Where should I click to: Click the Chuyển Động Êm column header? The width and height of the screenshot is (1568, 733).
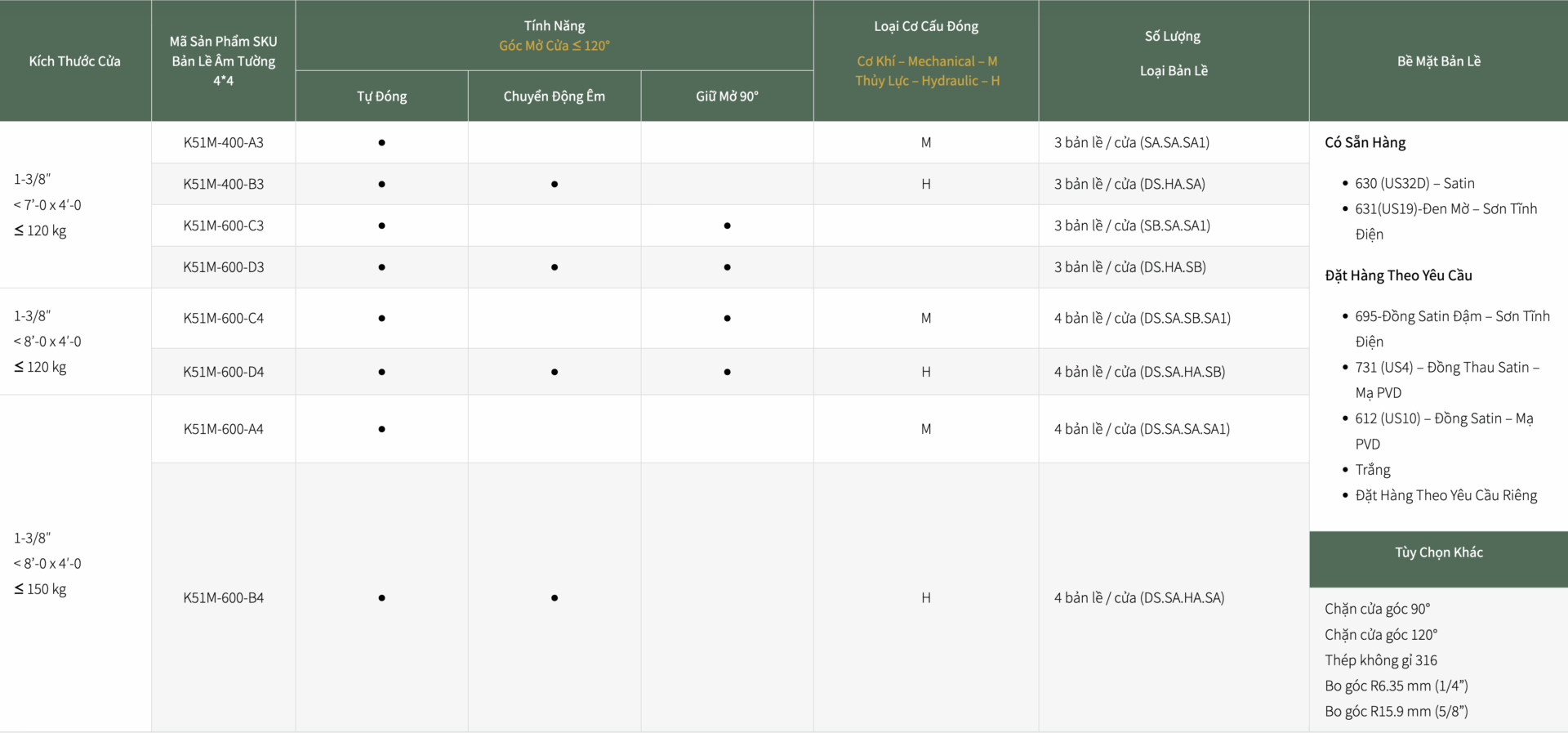point(554,96)
